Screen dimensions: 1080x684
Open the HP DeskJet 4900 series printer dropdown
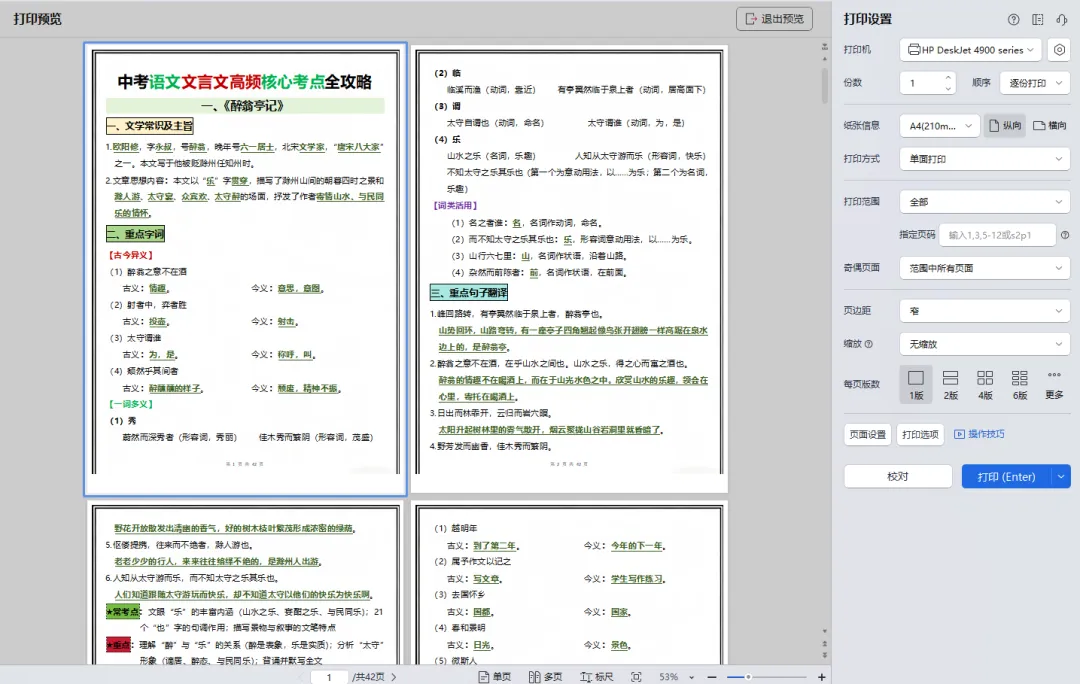[970, 50]
